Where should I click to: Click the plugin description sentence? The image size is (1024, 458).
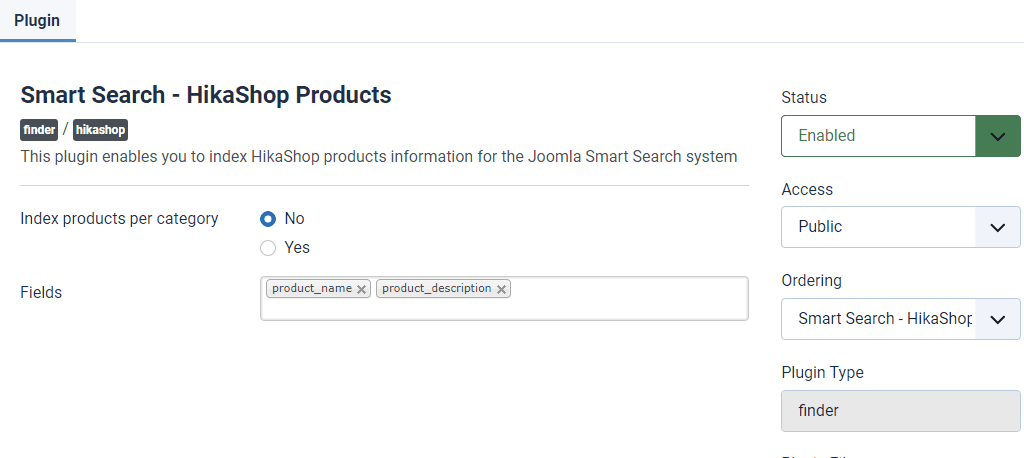pos(379,157)
